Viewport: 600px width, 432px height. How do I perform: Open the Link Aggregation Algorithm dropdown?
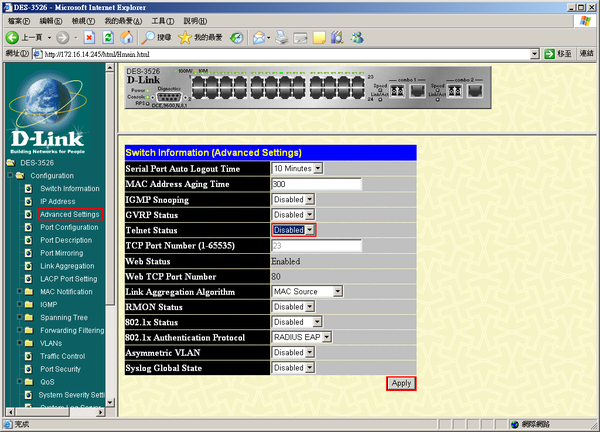(337, 292)
